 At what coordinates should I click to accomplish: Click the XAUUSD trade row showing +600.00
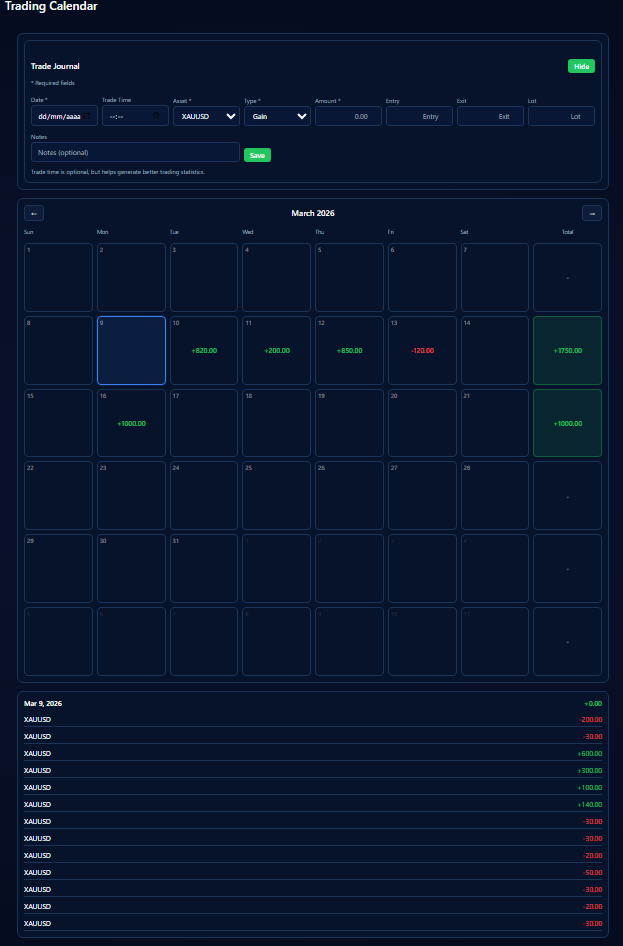[x=312, y=753]
